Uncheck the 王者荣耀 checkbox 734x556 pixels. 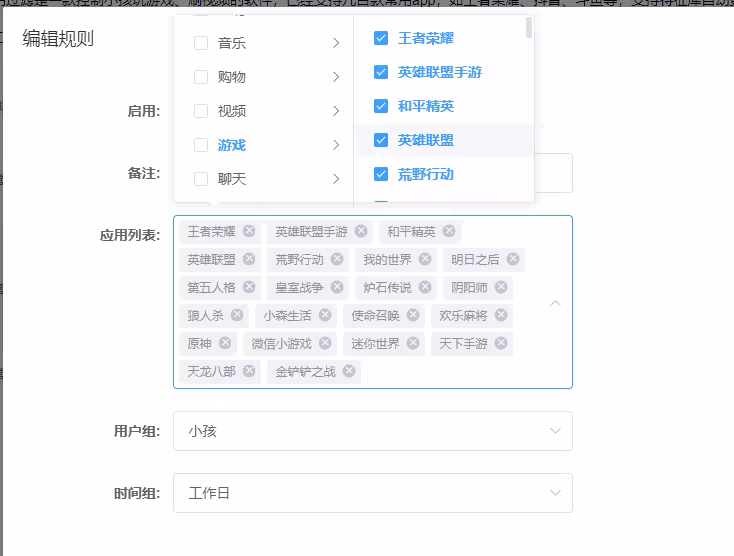tap(381, 38)
